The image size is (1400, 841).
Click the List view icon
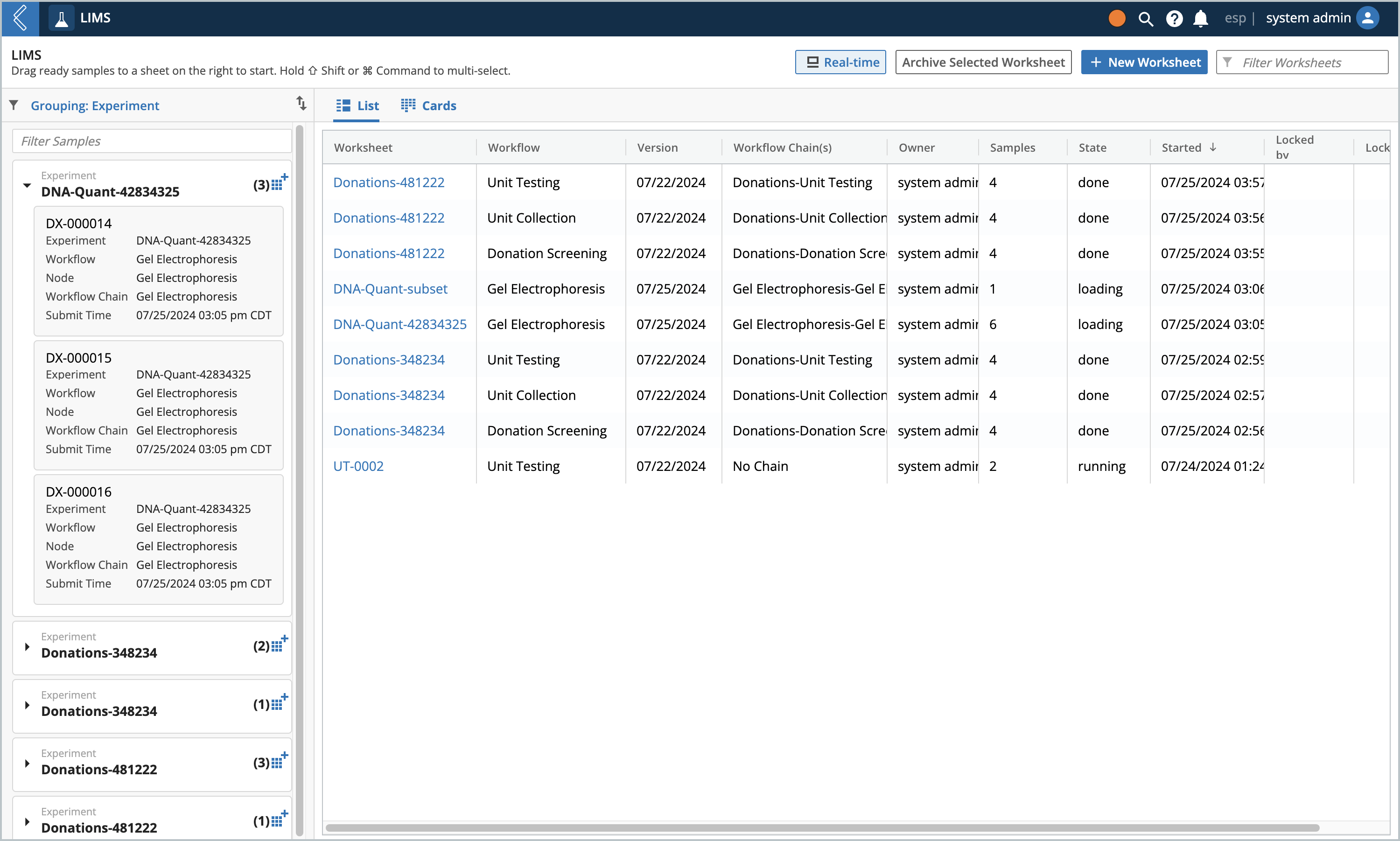pos(343,105)
